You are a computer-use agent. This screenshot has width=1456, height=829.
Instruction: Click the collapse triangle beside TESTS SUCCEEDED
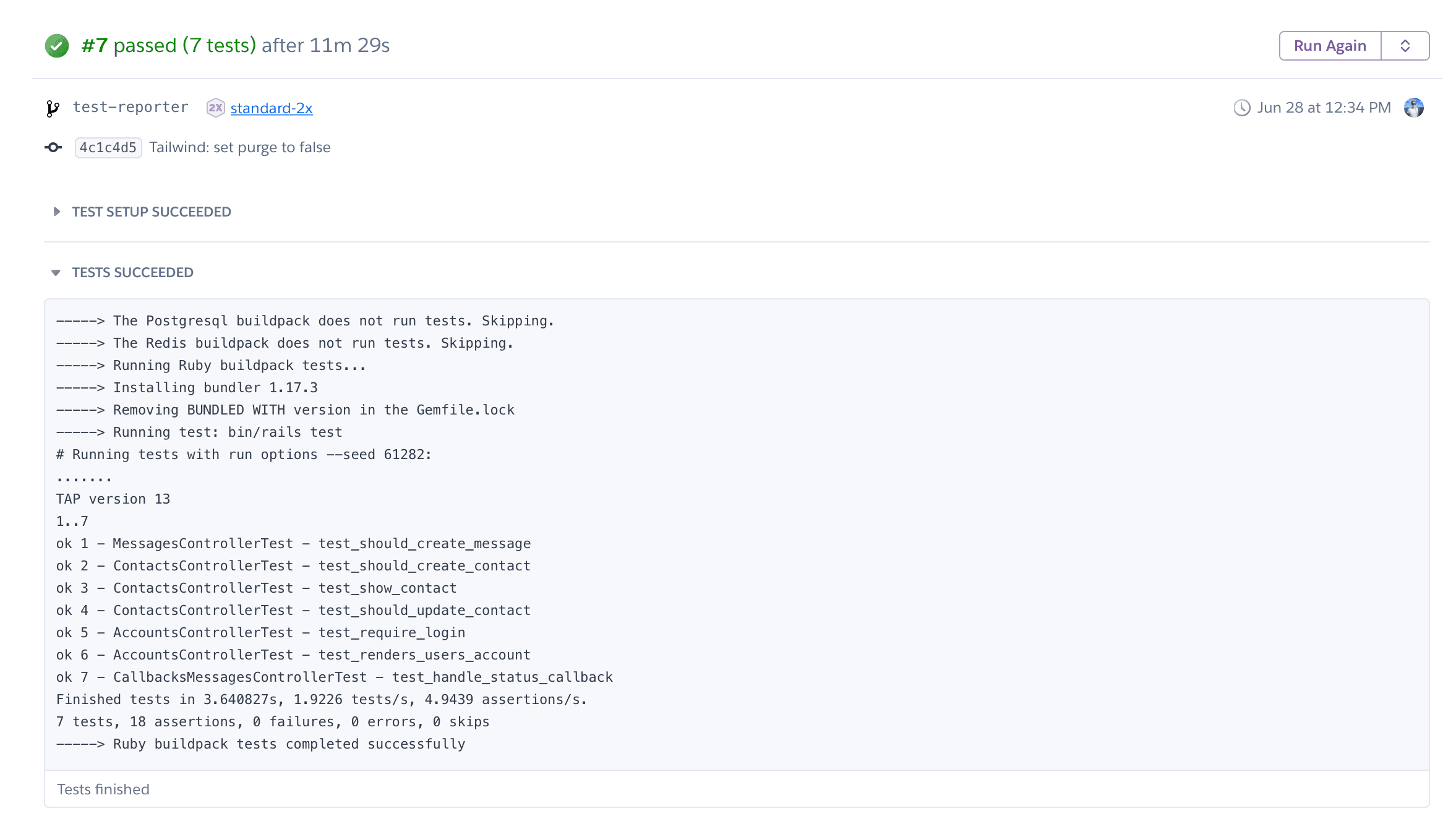point(56,272)
